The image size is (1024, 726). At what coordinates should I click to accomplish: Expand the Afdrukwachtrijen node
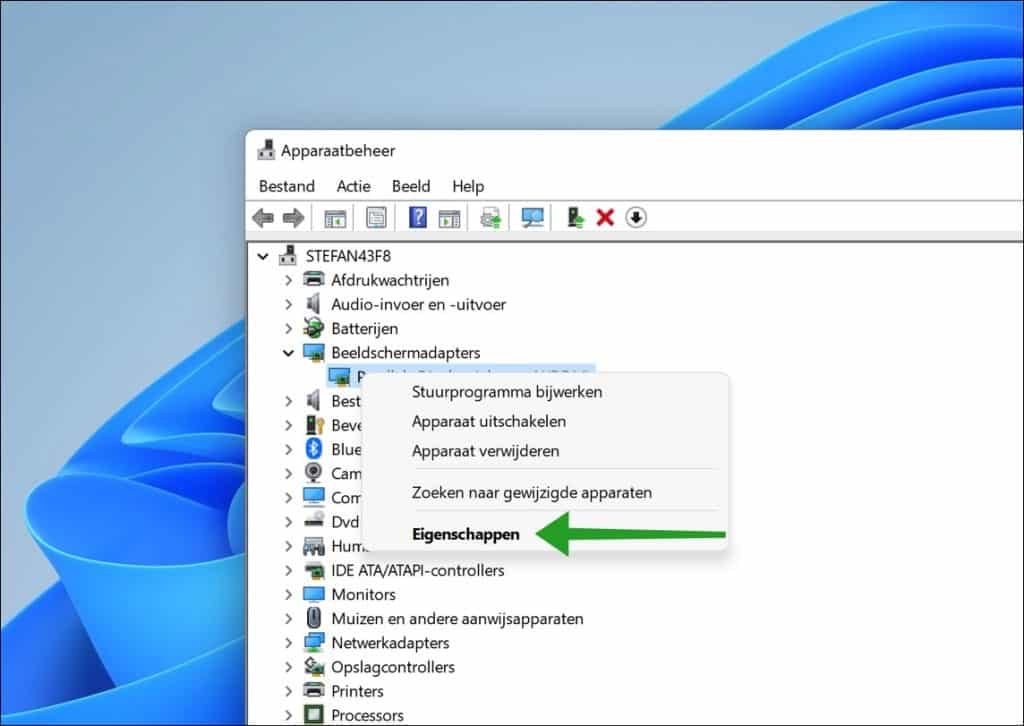tap(288, 280)
